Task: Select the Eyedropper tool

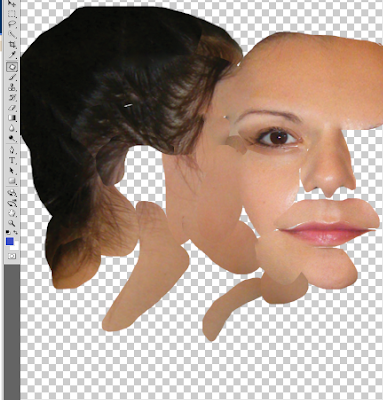Action: pyautogui.click(x=12, y=54)
